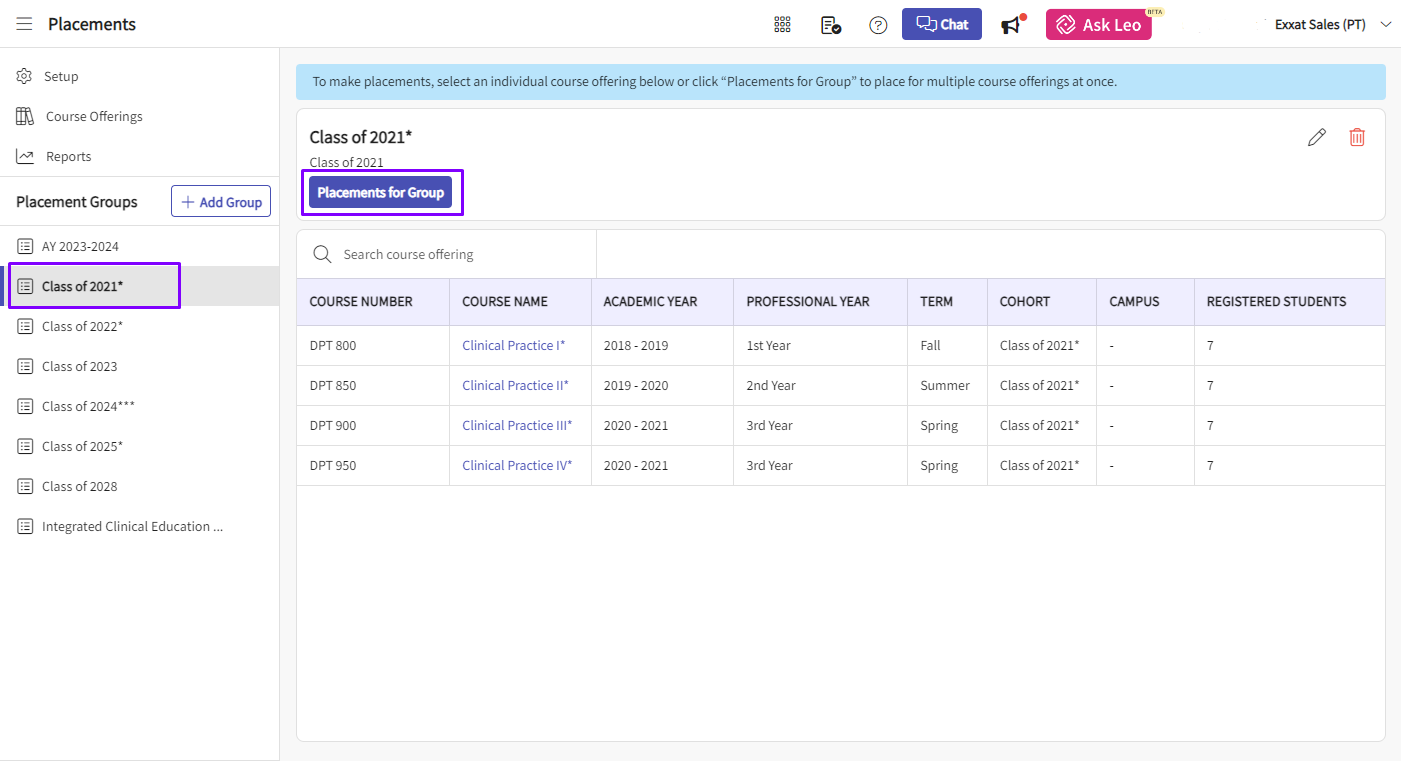Viewport: 1401px width, 761px height.
Task: Click the checklist document icon in header
Action: (830, 25)
